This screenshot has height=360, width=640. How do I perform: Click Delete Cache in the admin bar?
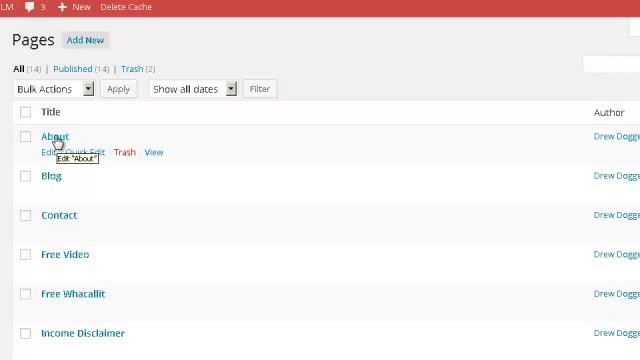126,7
